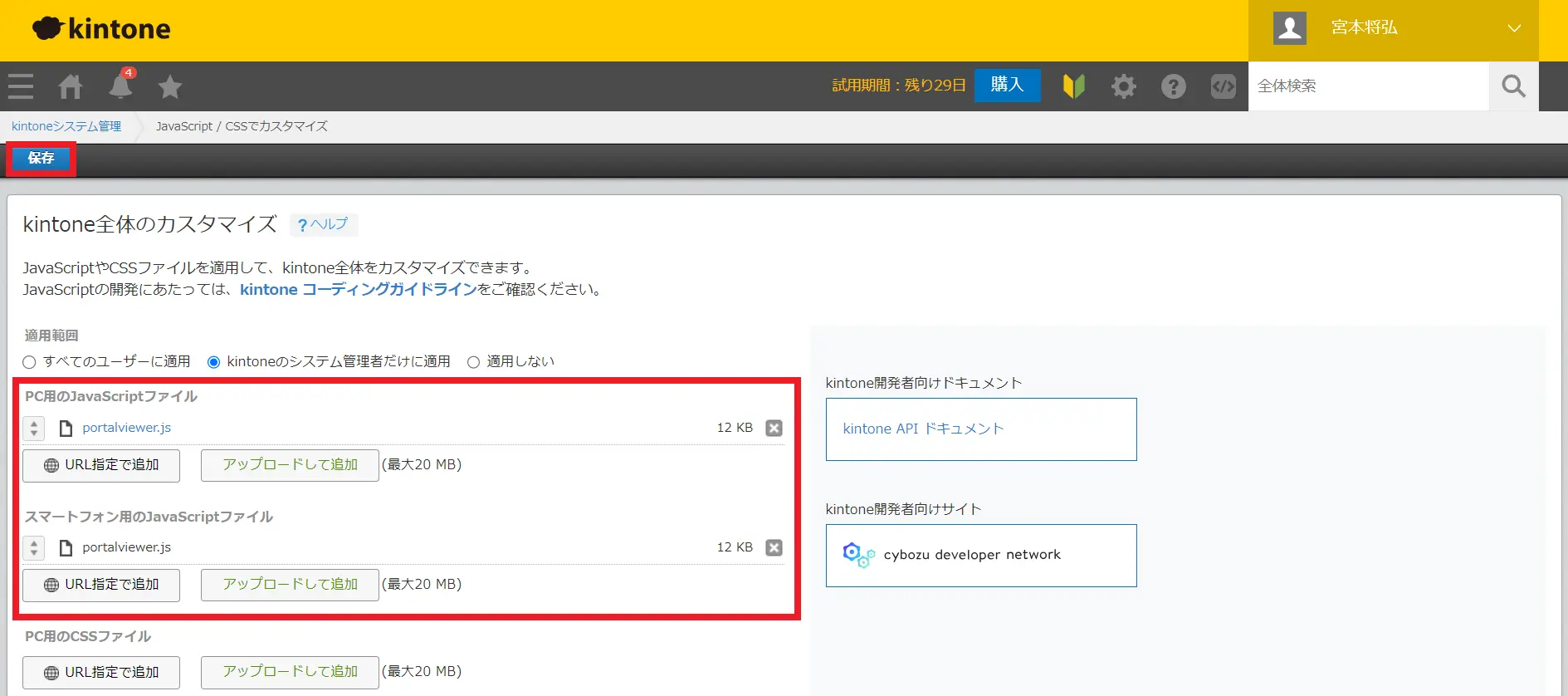Open kintone API ドキュメント link
This screenshot has width=1568, height=696.
tap(923, 429)
